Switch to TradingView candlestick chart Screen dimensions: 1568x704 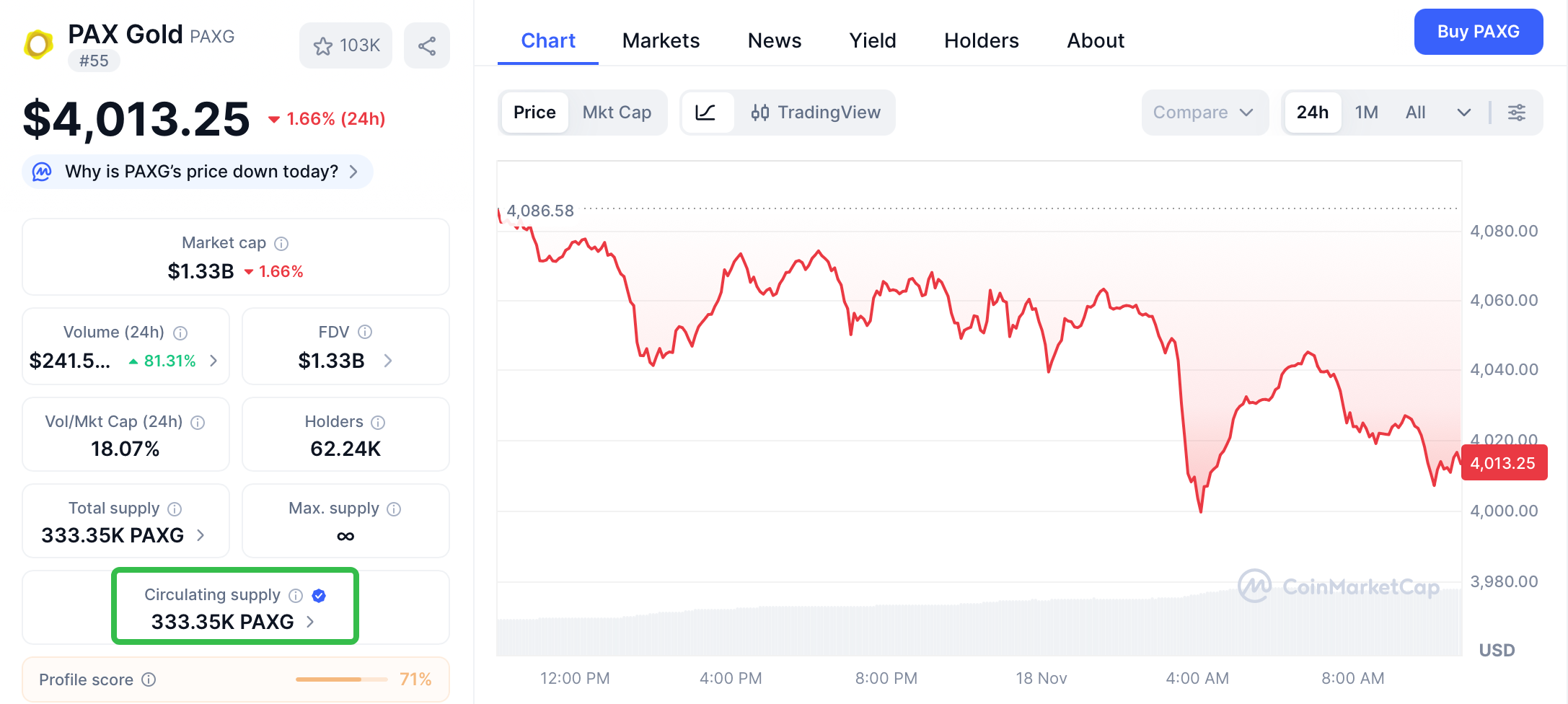[816, 113]
